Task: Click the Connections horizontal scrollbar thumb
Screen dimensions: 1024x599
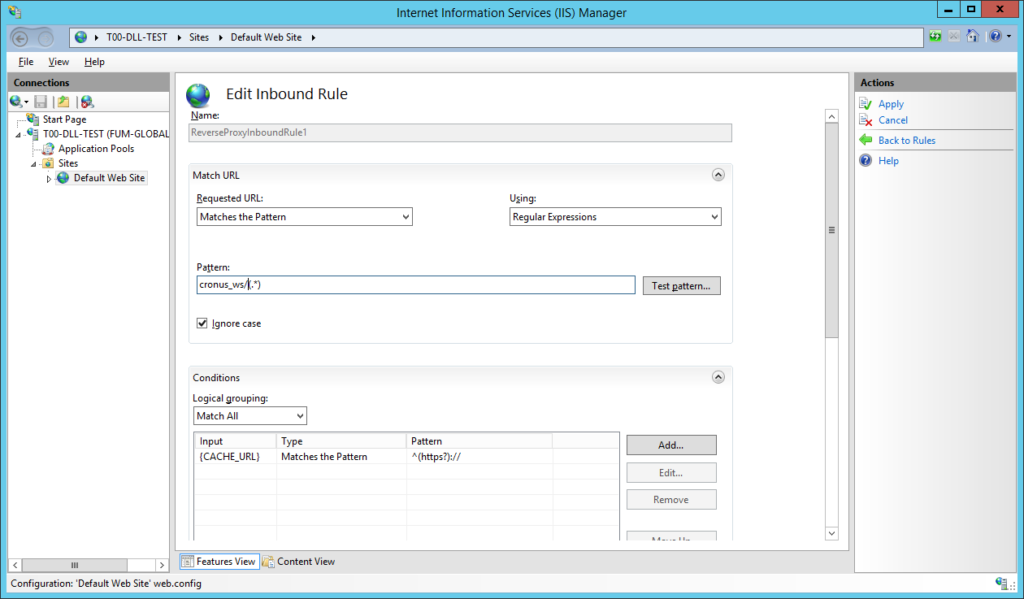Action: (74, 565)
